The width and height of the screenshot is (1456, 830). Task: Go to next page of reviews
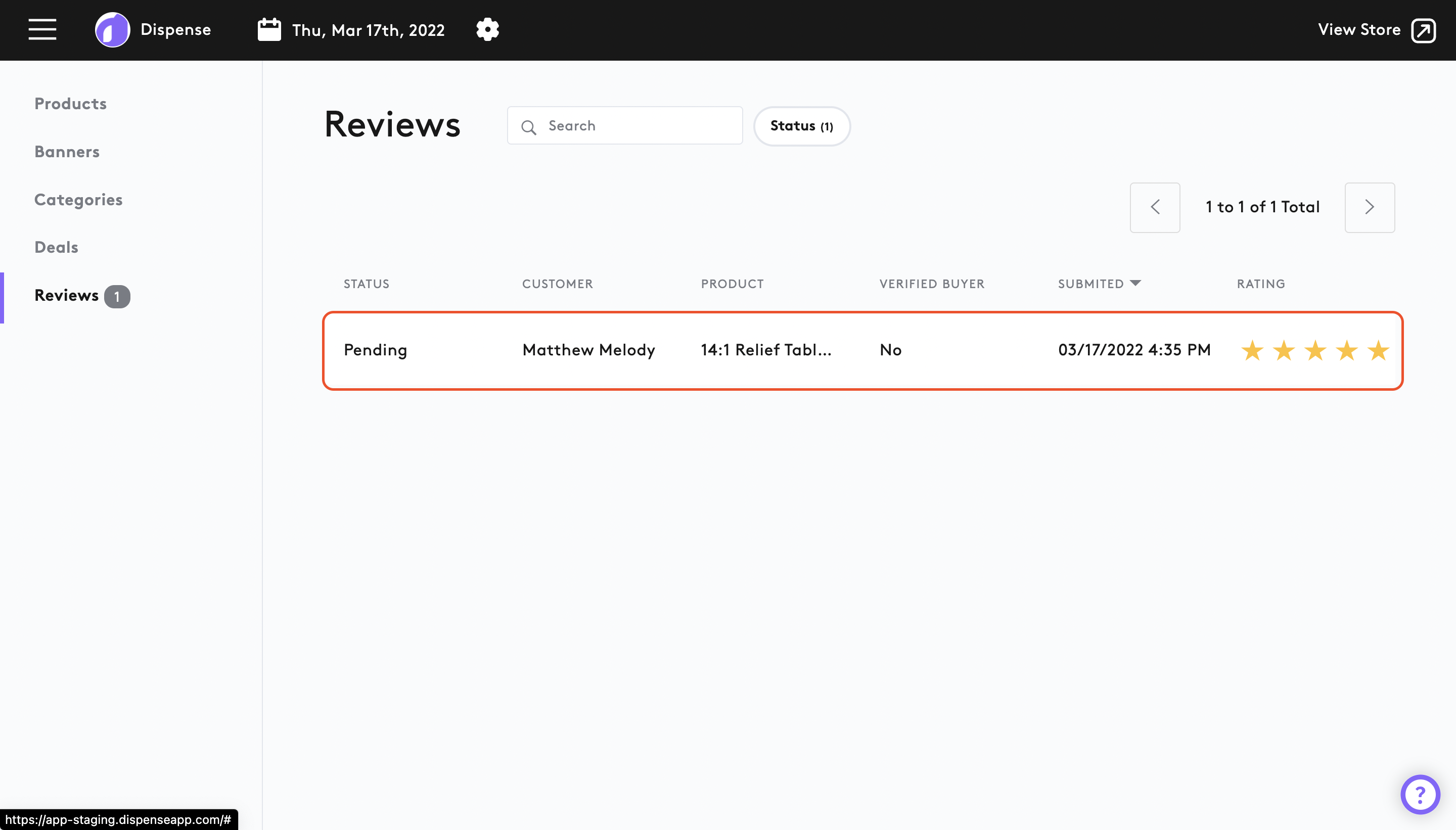pyautogui.click(x=1370, y=207)
